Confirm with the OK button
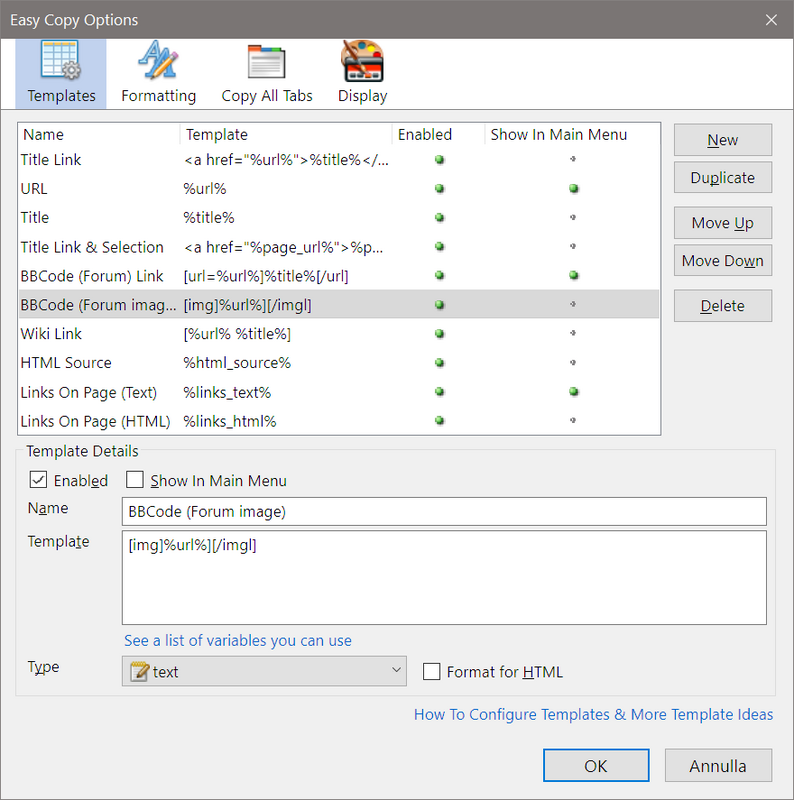 [x=596, y=765]
